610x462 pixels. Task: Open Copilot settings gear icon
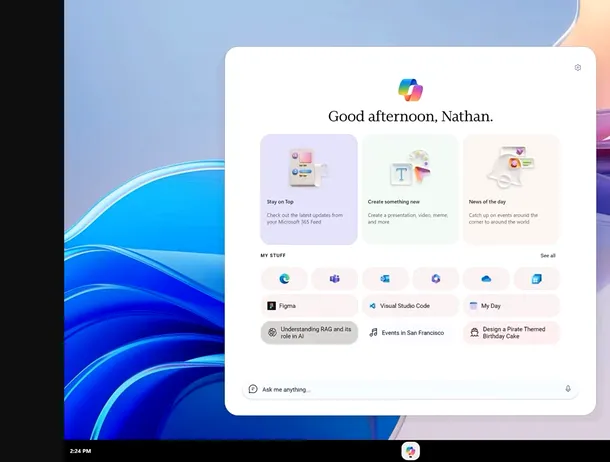[x=578, y=68]
